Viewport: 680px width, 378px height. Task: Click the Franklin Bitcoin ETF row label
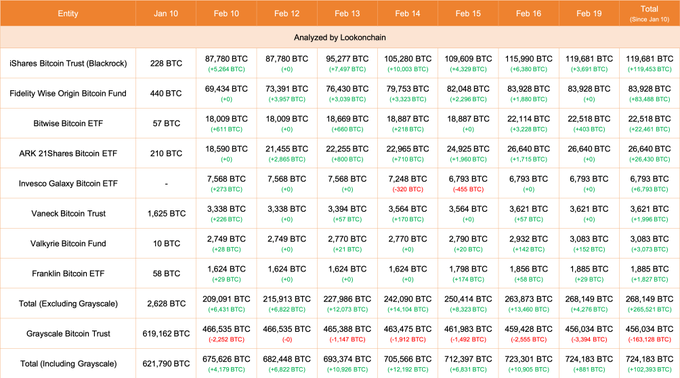68,274
